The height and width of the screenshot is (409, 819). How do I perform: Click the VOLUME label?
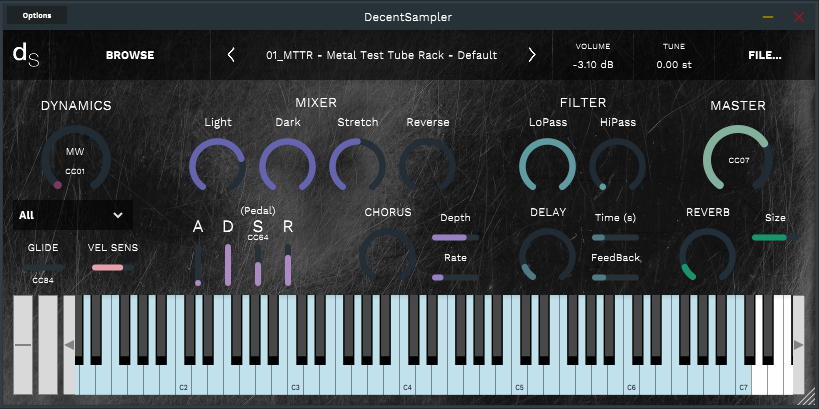tap(593, 46)
